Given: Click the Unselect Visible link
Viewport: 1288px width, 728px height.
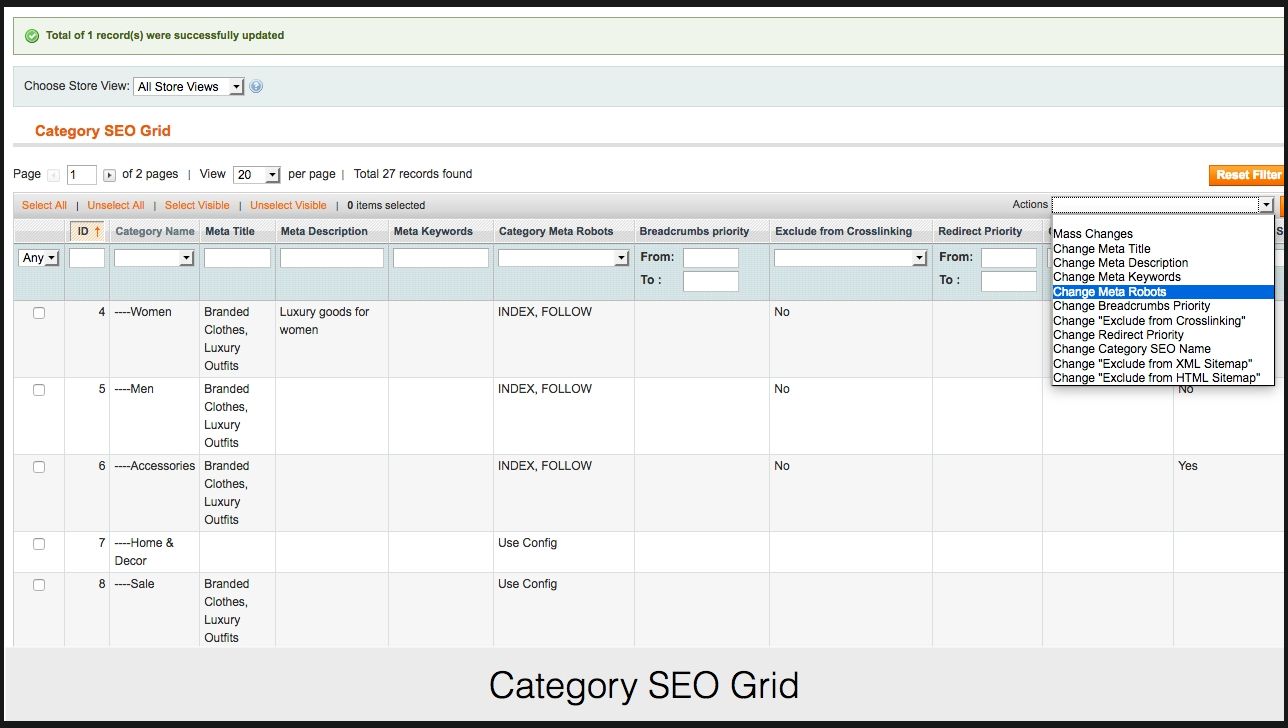Looking at the screenshot, I should (x=288, y=205).
